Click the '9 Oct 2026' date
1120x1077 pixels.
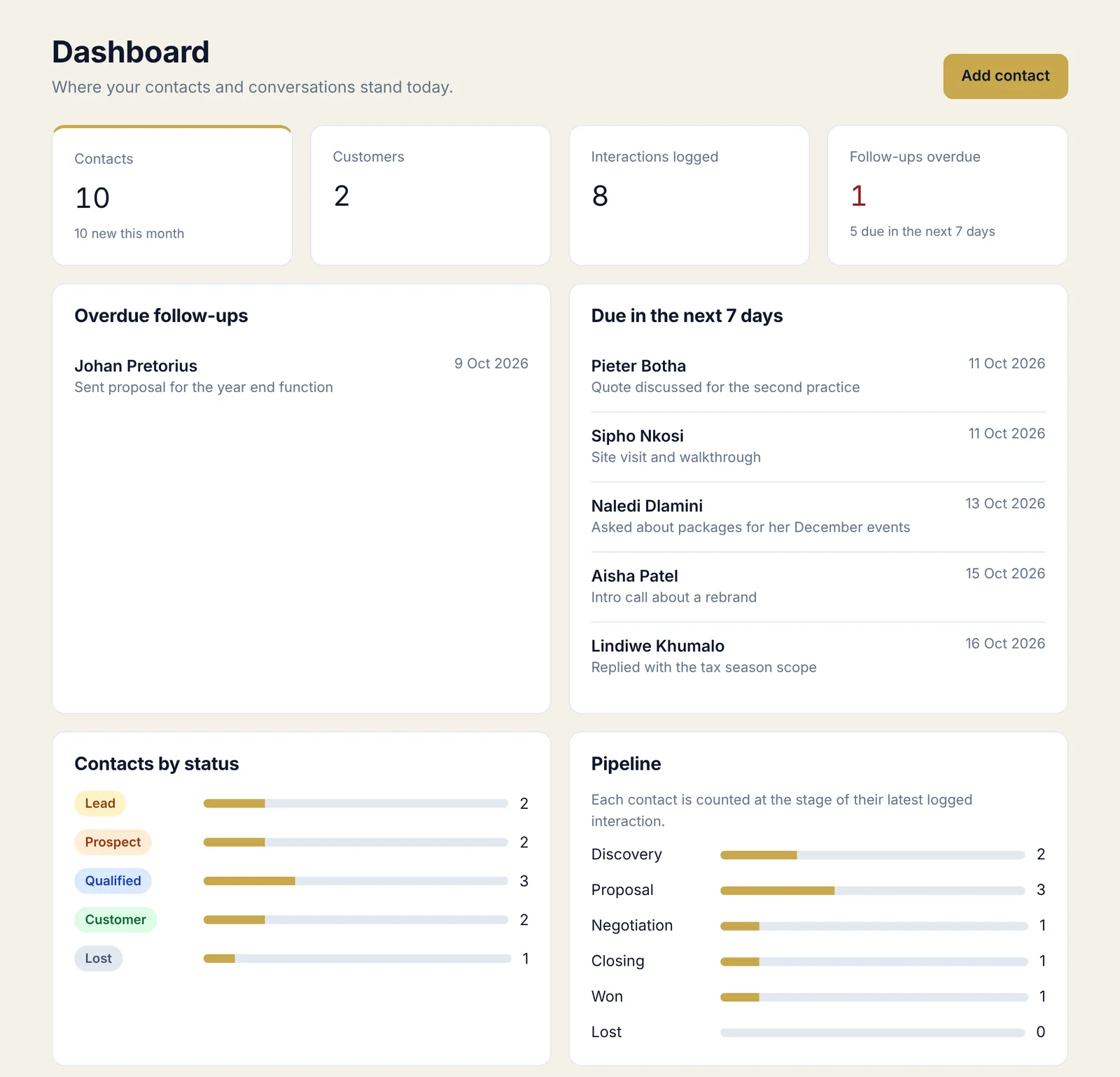[491, 363]
